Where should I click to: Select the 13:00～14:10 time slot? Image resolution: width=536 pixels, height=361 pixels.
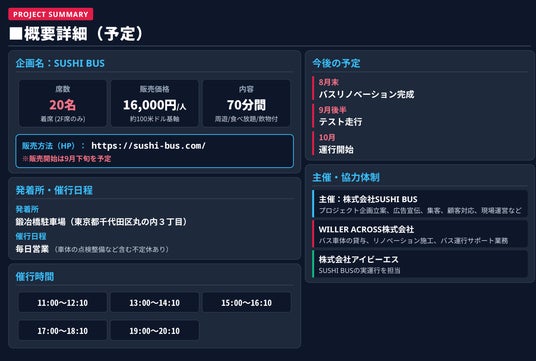pyautogui.click(x=155, y=303)
